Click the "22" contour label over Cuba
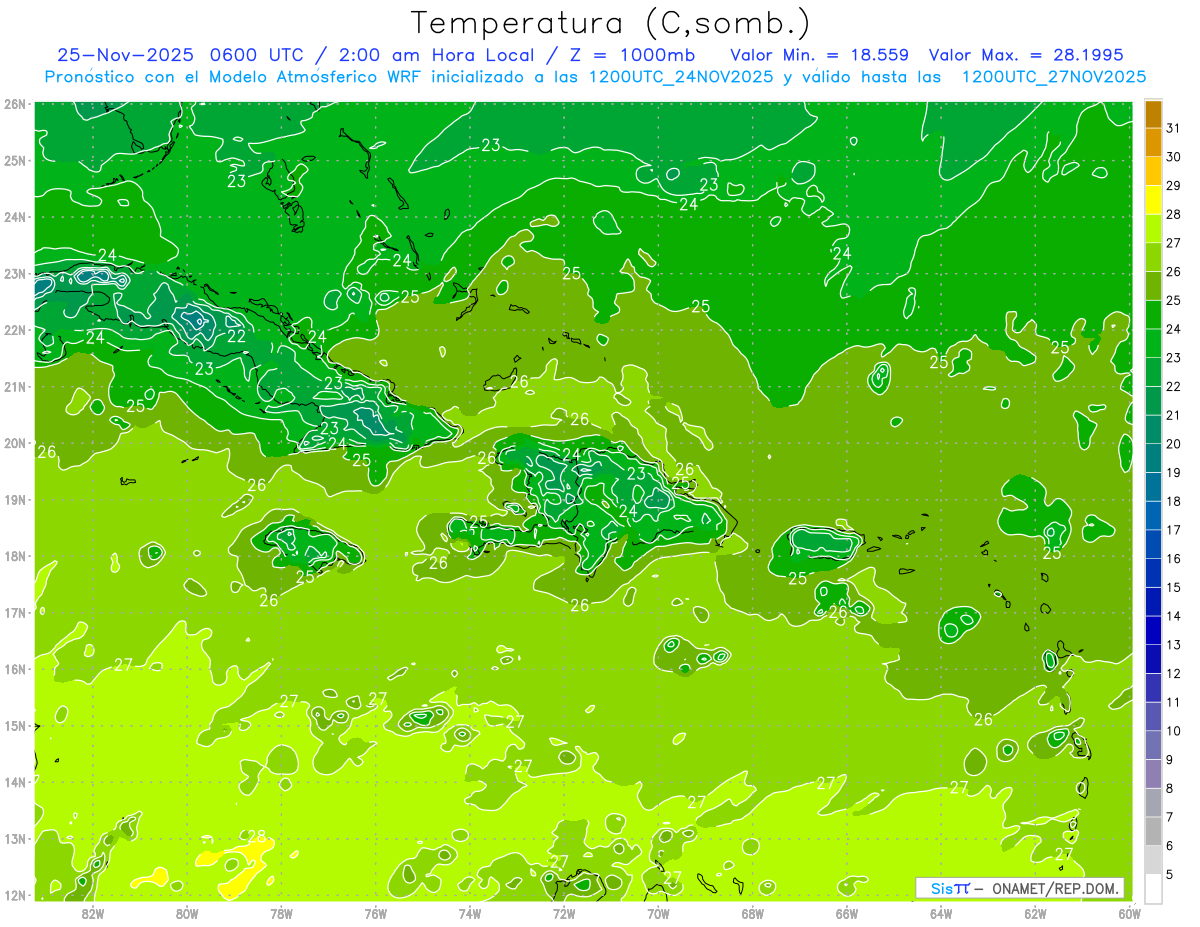Screen dimensions: 1200x927 (236, 336)
